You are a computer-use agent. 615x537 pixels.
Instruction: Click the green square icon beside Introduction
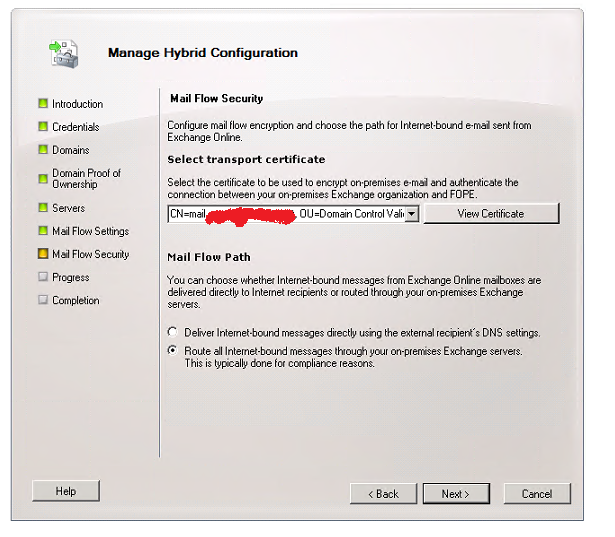[43, 104]
